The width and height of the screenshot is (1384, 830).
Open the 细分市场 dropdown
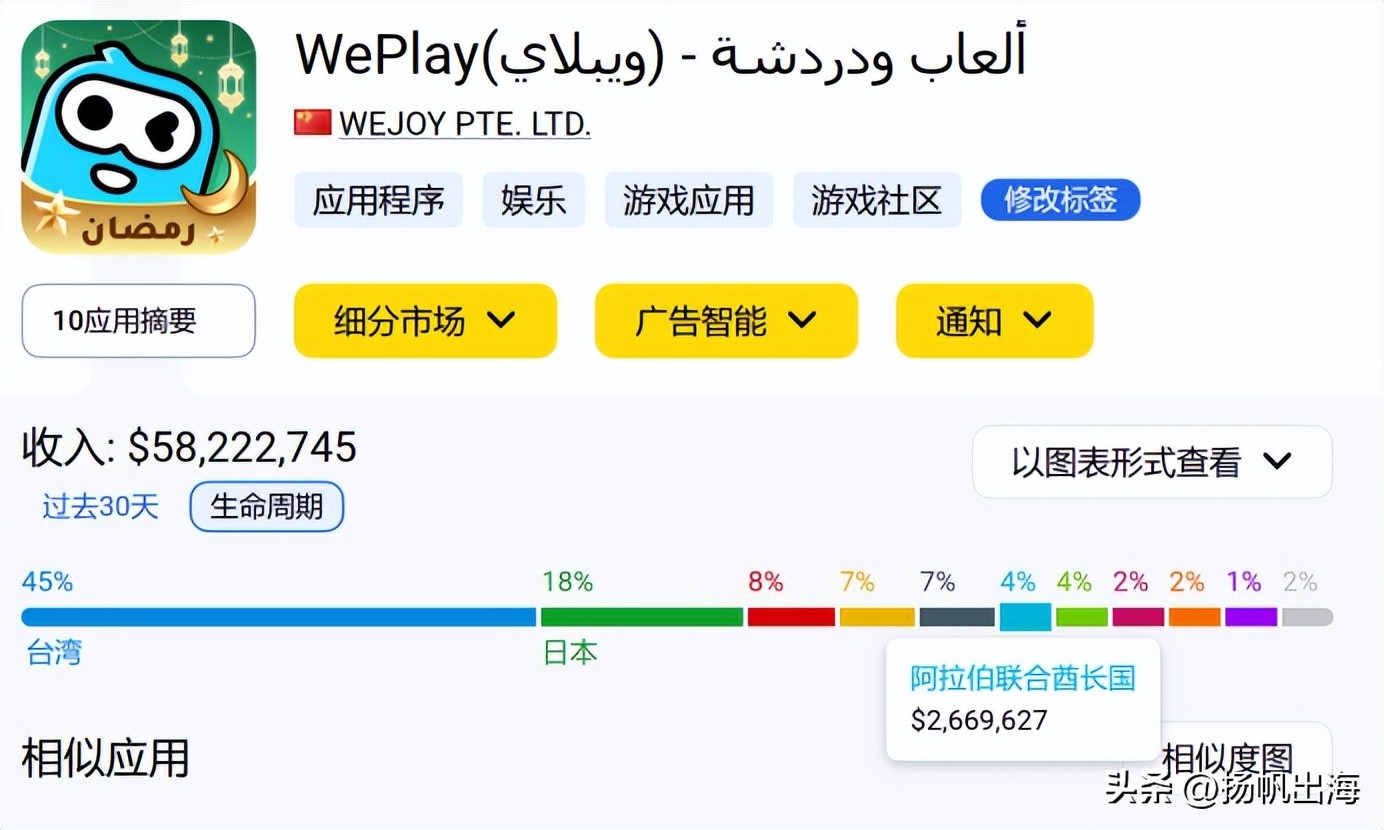pyautogui.click(x=424, y=321)
